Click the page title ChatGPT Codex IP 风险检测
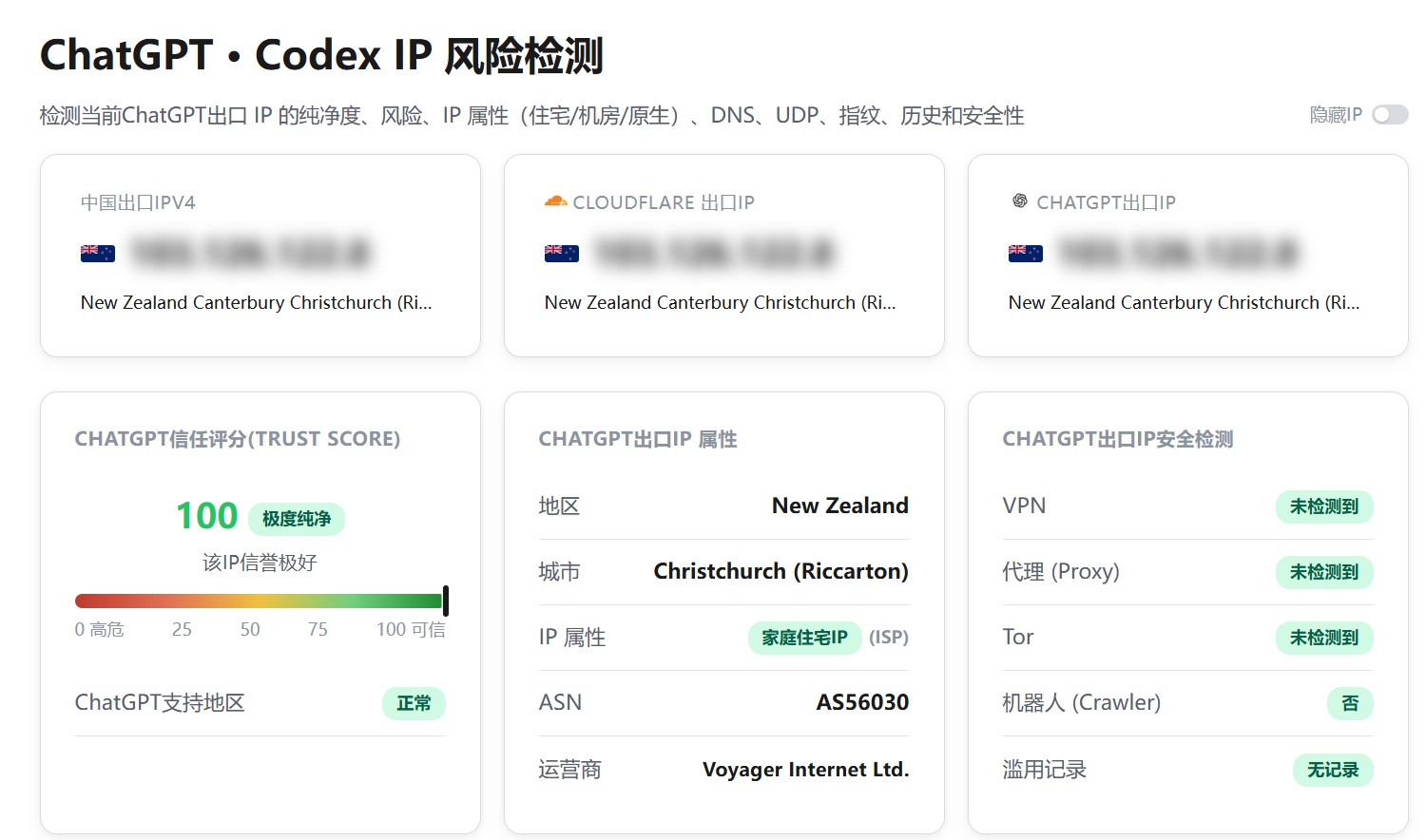The width and height of the screenshot is (1426, 840). [x=321, y=55]
